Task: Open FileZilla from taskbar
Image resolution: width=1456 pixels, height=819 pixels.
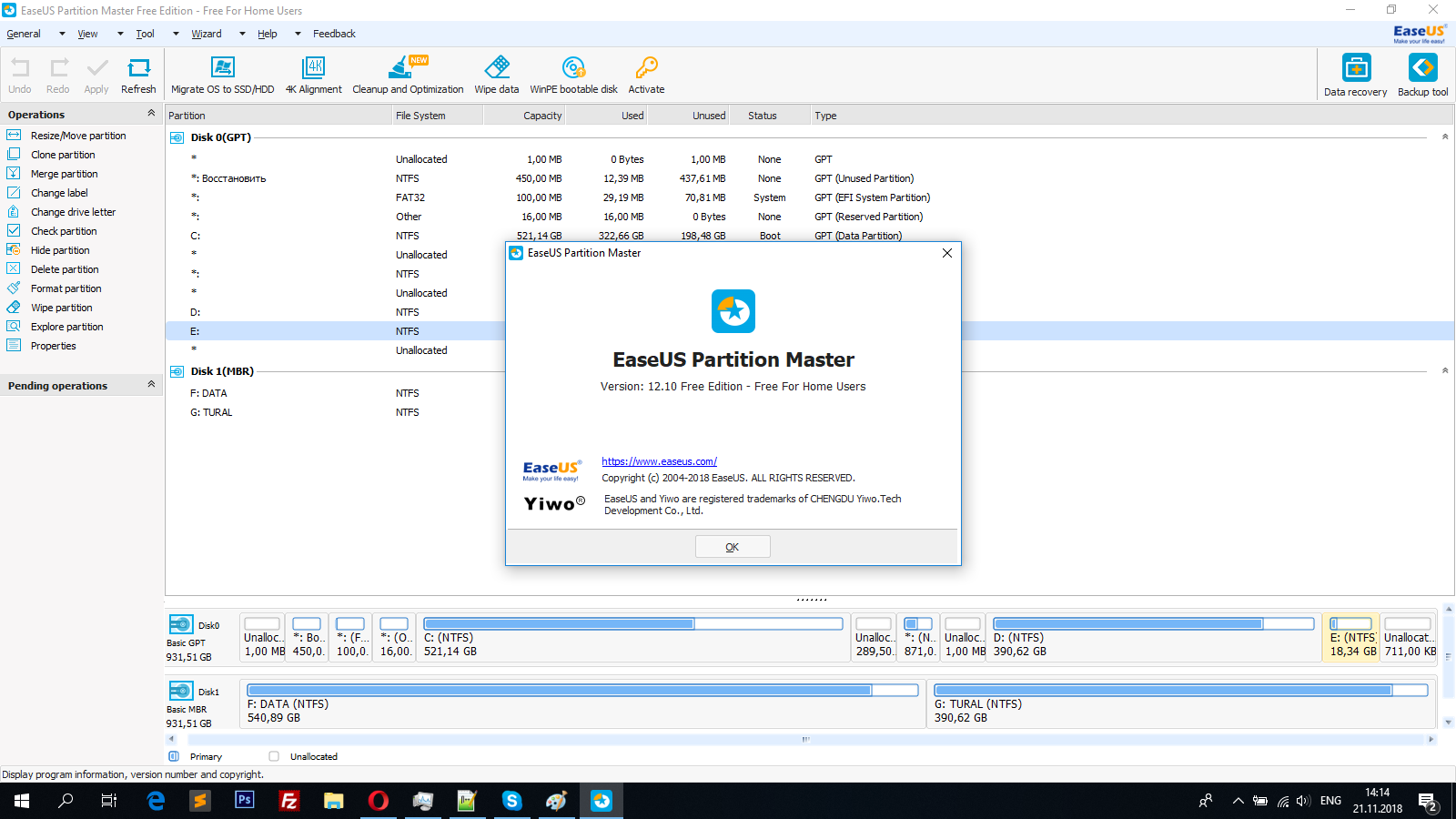Action: coord(289,801)
